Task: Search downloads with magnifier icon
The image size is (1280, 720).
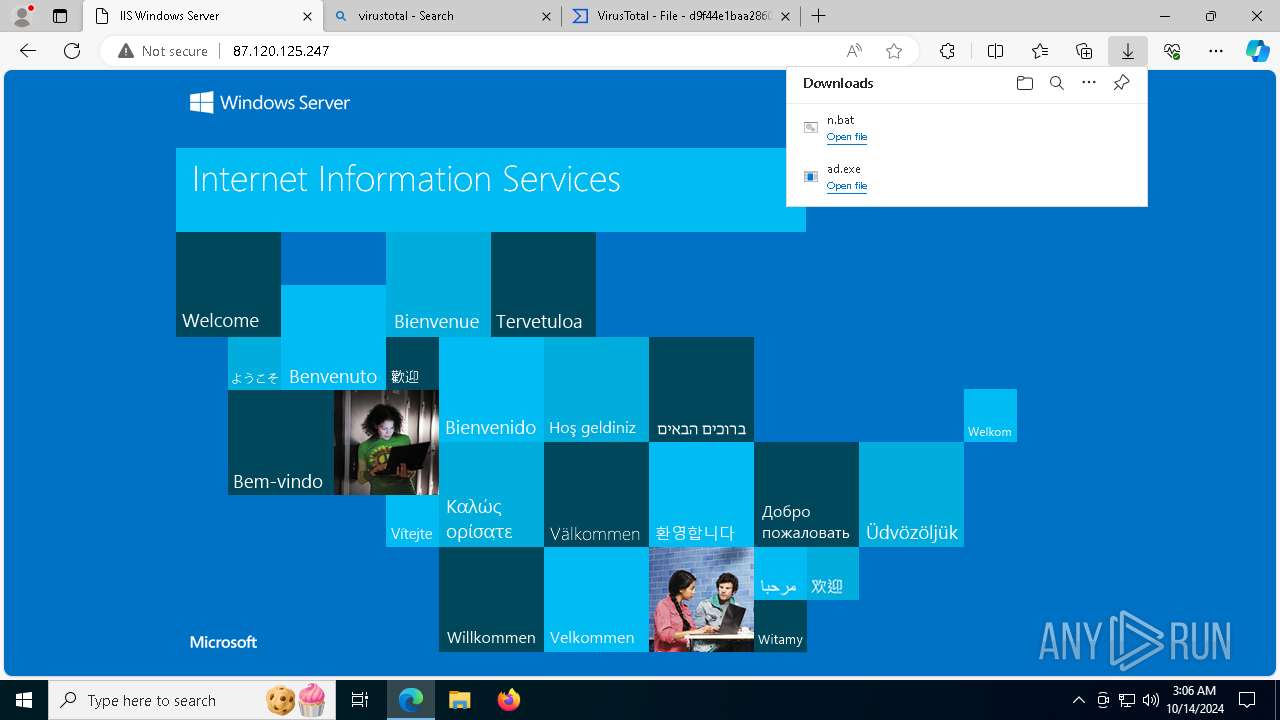Action: point(1056,83)
